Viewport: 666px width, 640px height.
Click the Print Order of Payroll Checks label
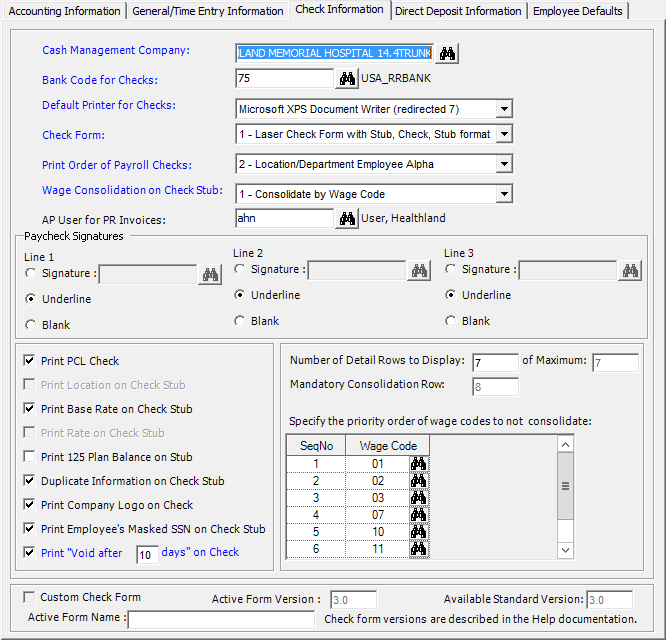117,165
